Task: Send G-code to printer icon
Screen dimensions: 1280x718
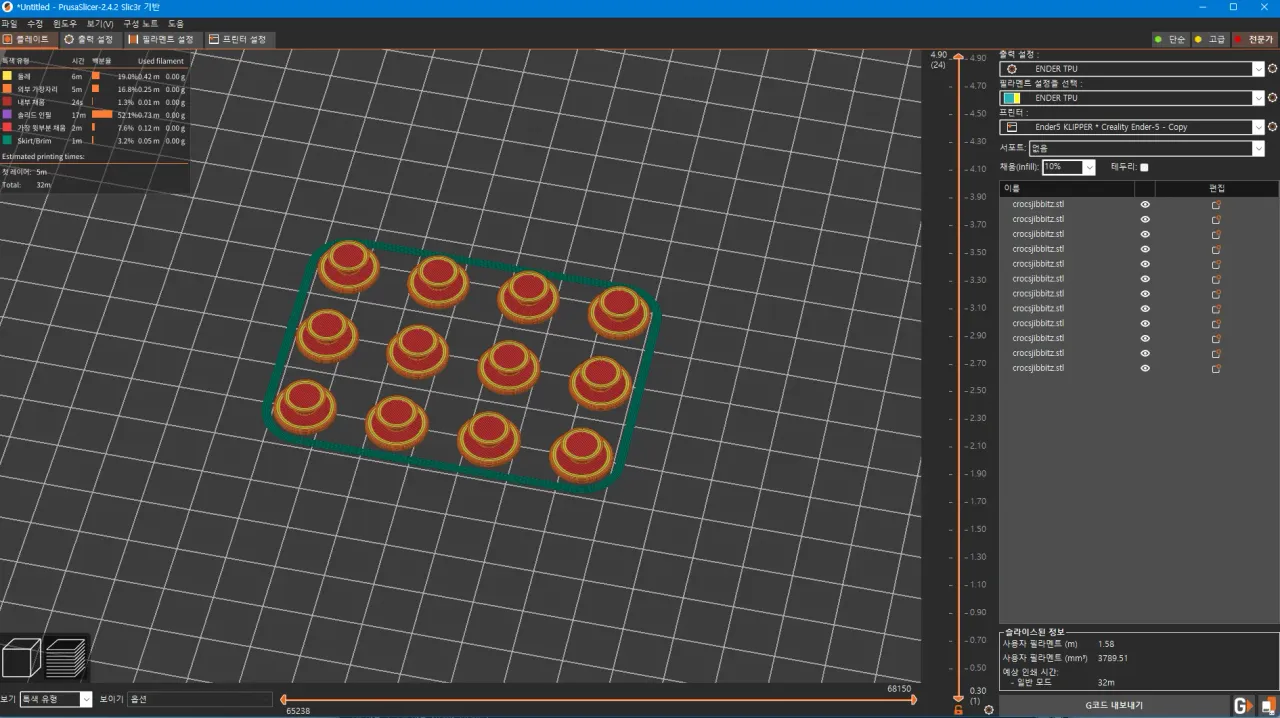Action: pos(1243,705)
